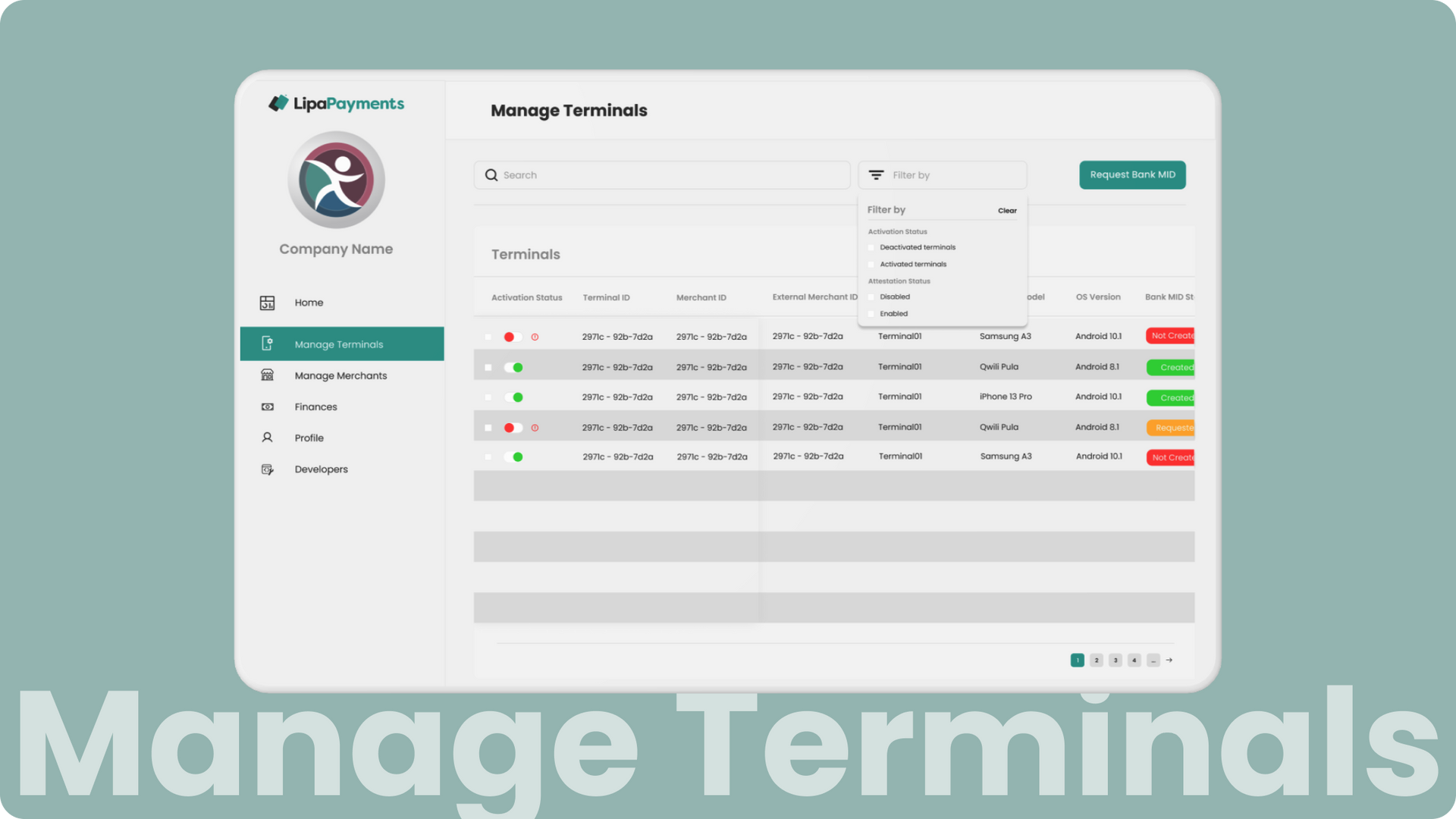Go to page 3 in pagination

click(x=1115, y=661)
